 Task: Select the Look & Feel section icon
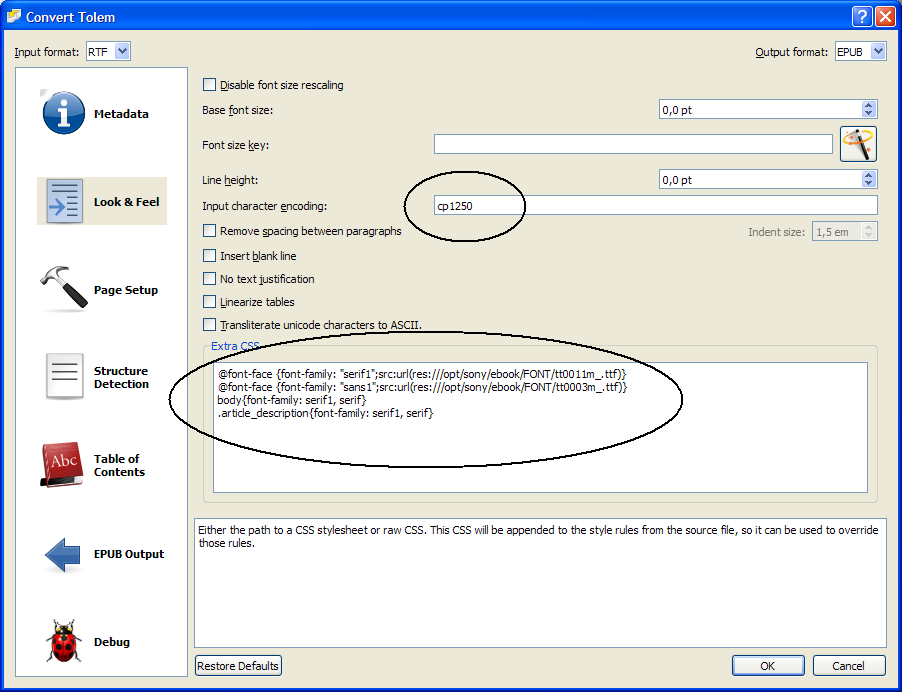(64, 201)
